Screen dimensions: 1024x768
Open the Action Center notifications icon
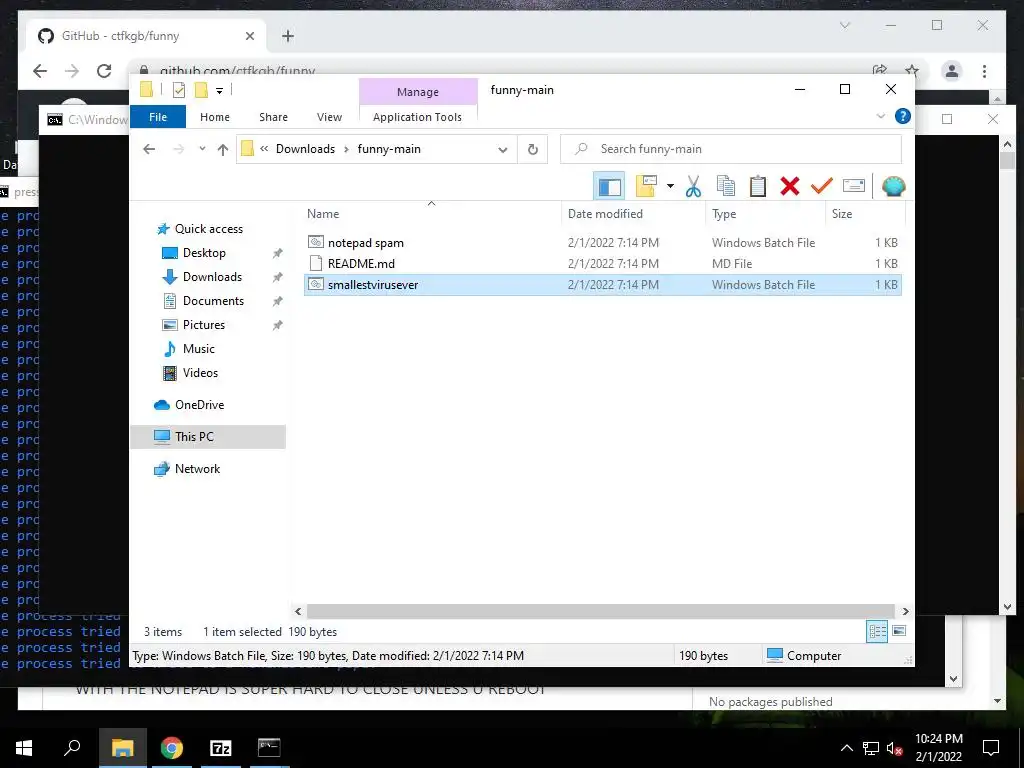tap(991, 748)
